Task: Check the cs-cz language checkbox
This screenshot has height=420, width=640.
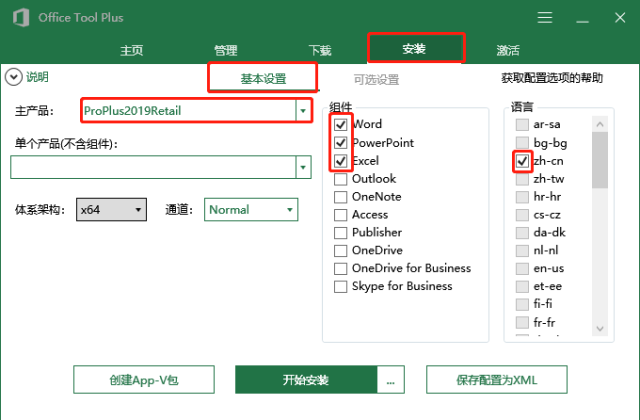Action: click(522, 215)
